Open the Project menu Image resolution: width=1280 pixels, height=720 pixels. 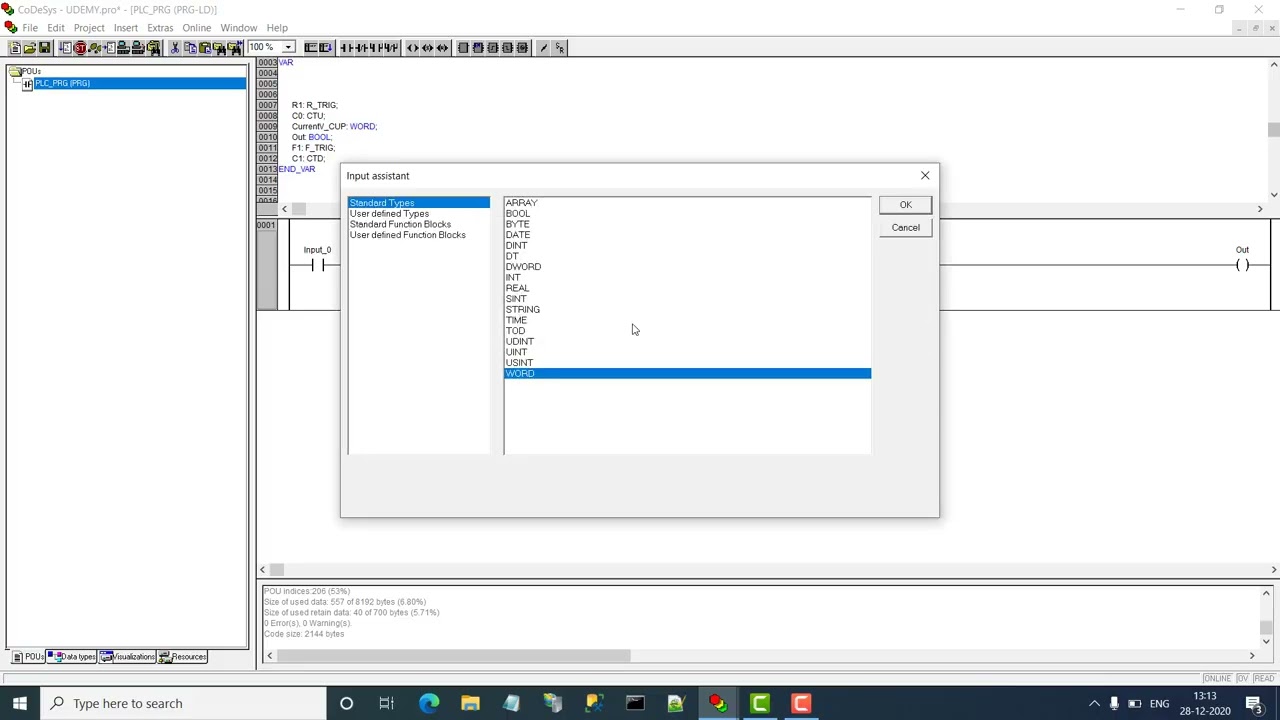[89, 28]
